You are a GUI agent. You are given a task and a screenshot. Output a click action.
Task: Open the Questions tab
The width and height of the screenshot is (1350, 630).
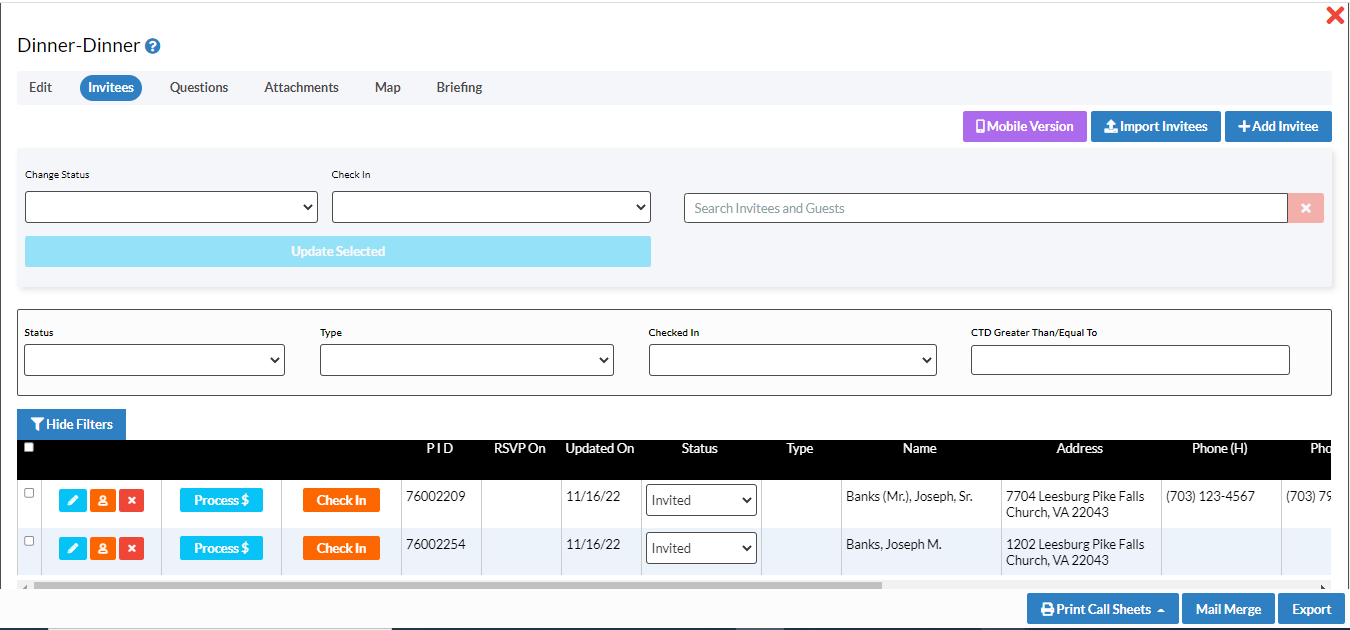click(199, 88)
